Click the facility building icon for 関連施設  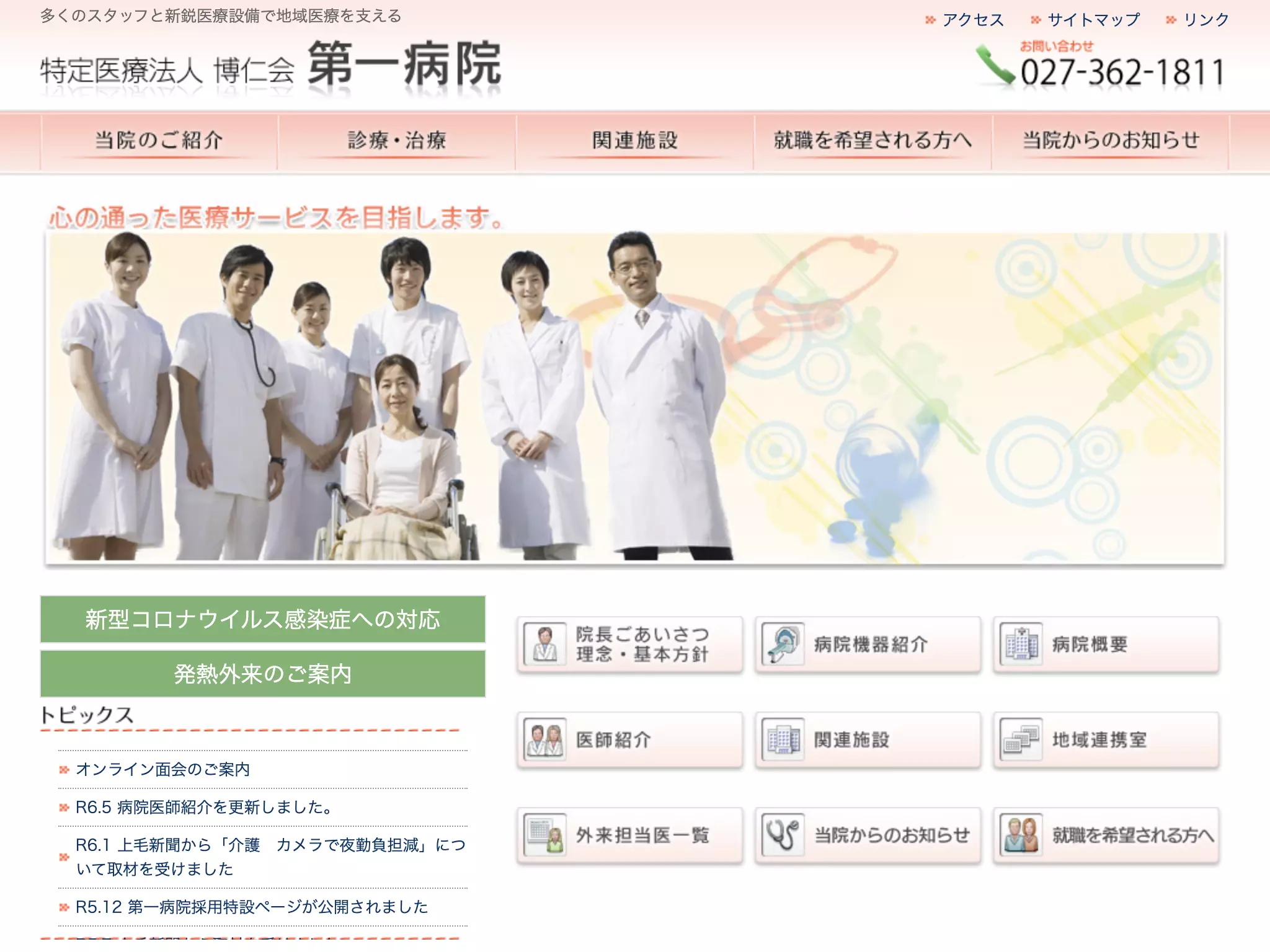(783, 739)
